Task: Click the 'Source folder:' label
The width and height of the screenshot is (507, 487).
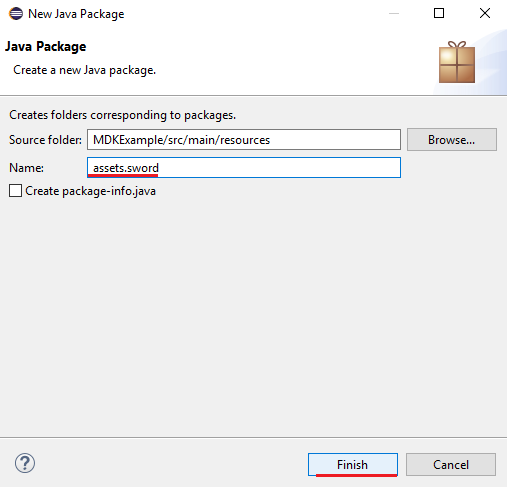Action: 45,140
